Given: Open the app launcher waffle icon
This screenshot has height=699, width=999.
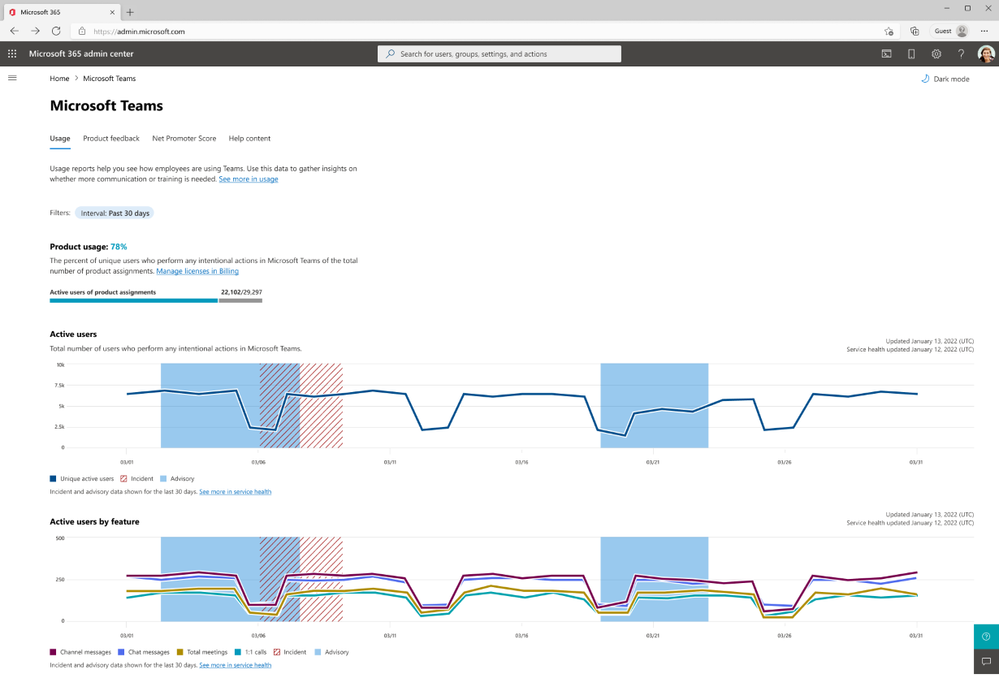Looking at the screenshot, I should tap(12, 54).
